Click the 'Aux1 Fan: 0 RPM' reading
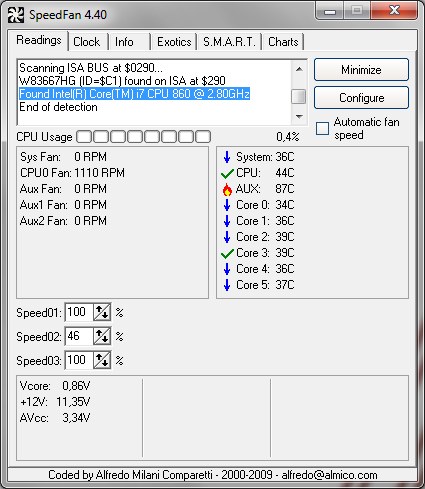This screenshot has height=489, width=425. (x=63, y=205)
